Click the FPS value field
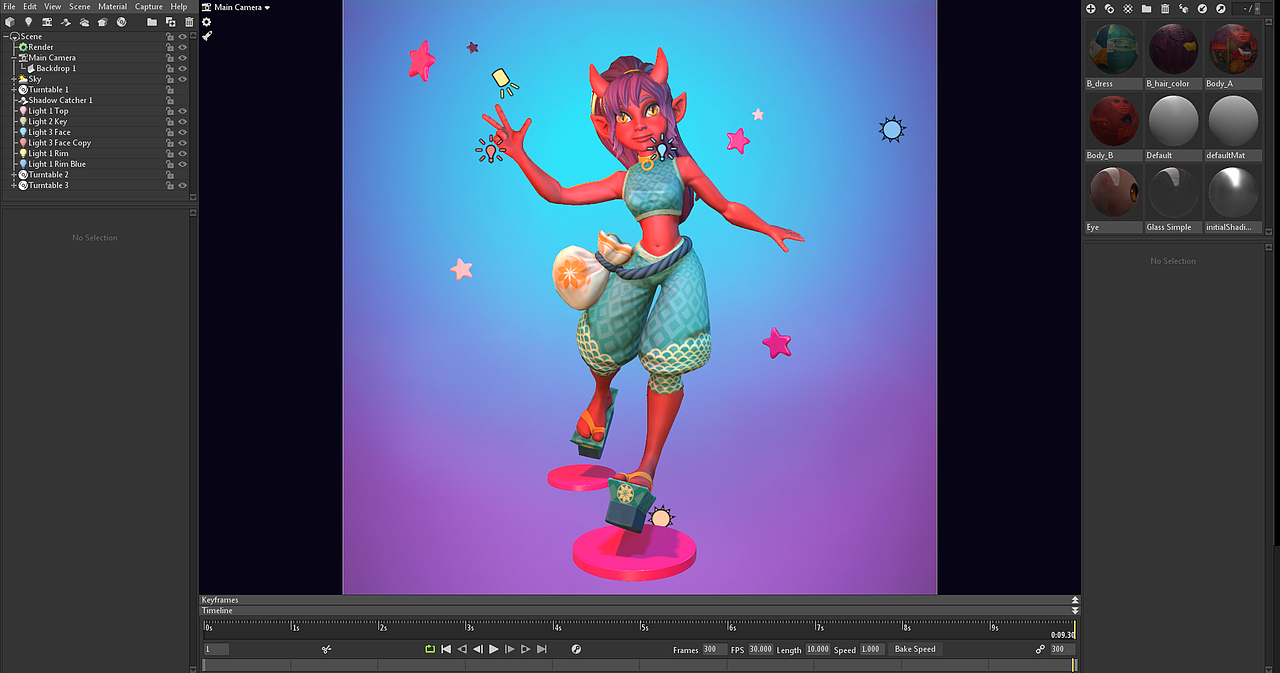Viewport: 1280px width, 673px height. [761, 649]
